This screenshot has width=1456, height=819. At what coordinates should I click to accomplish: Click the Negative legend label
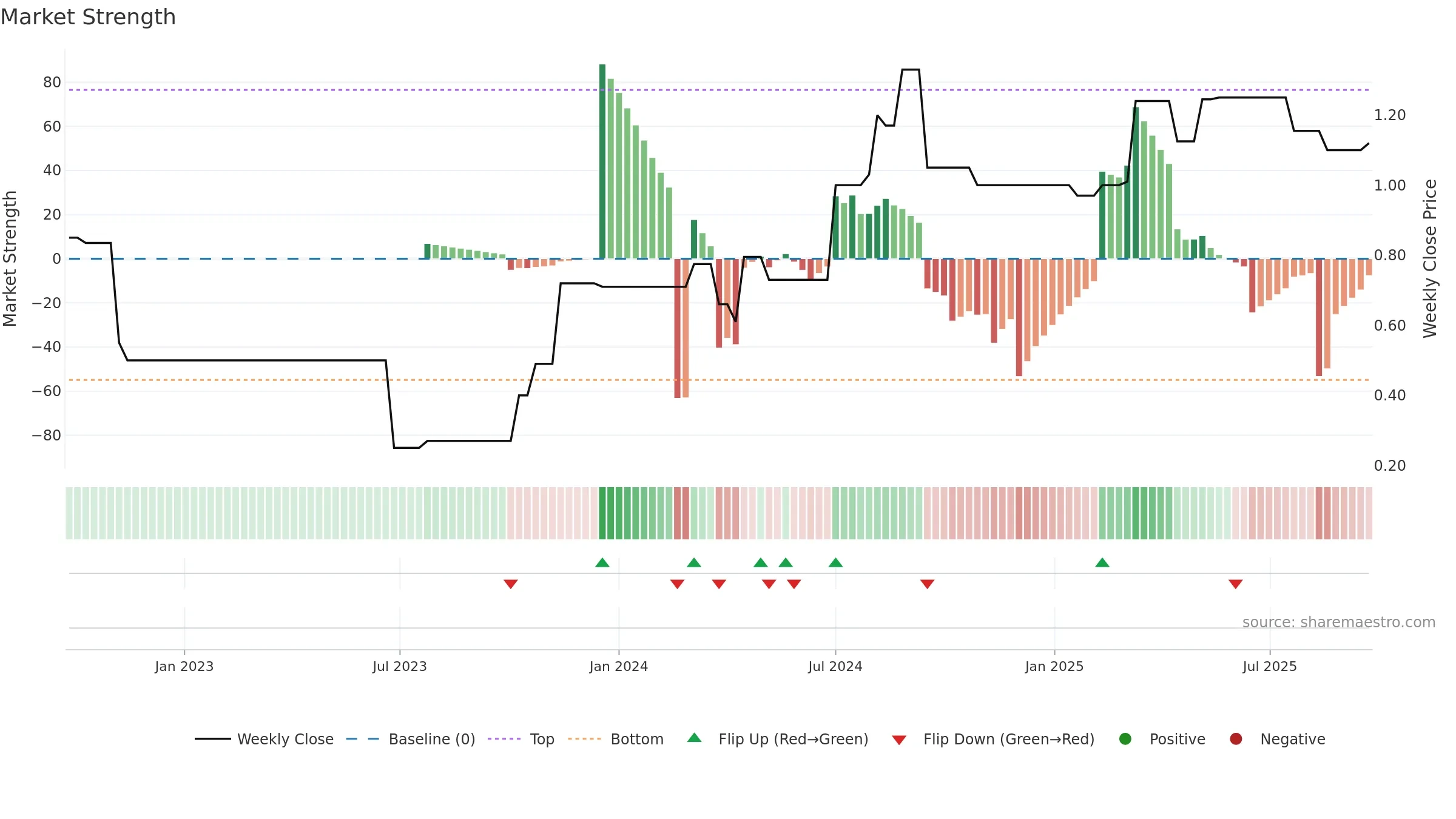(1293, 740)
